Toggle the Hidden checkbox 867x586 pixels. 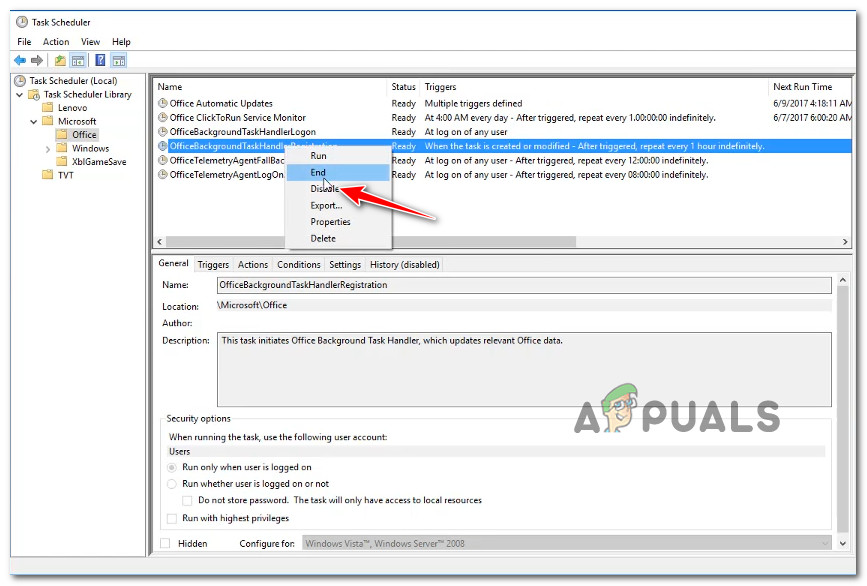point(165,543)
